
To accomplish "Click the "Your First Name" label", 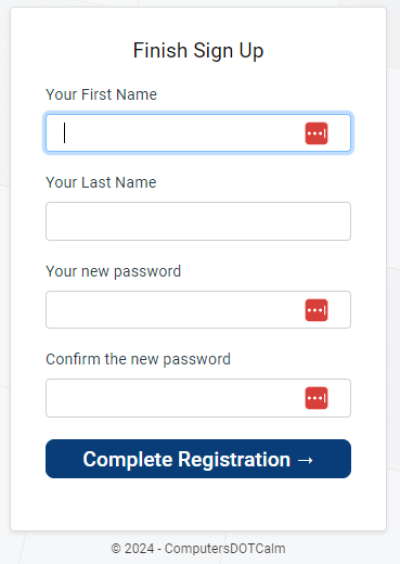I will pyautogui.click(x=101, y=95).
